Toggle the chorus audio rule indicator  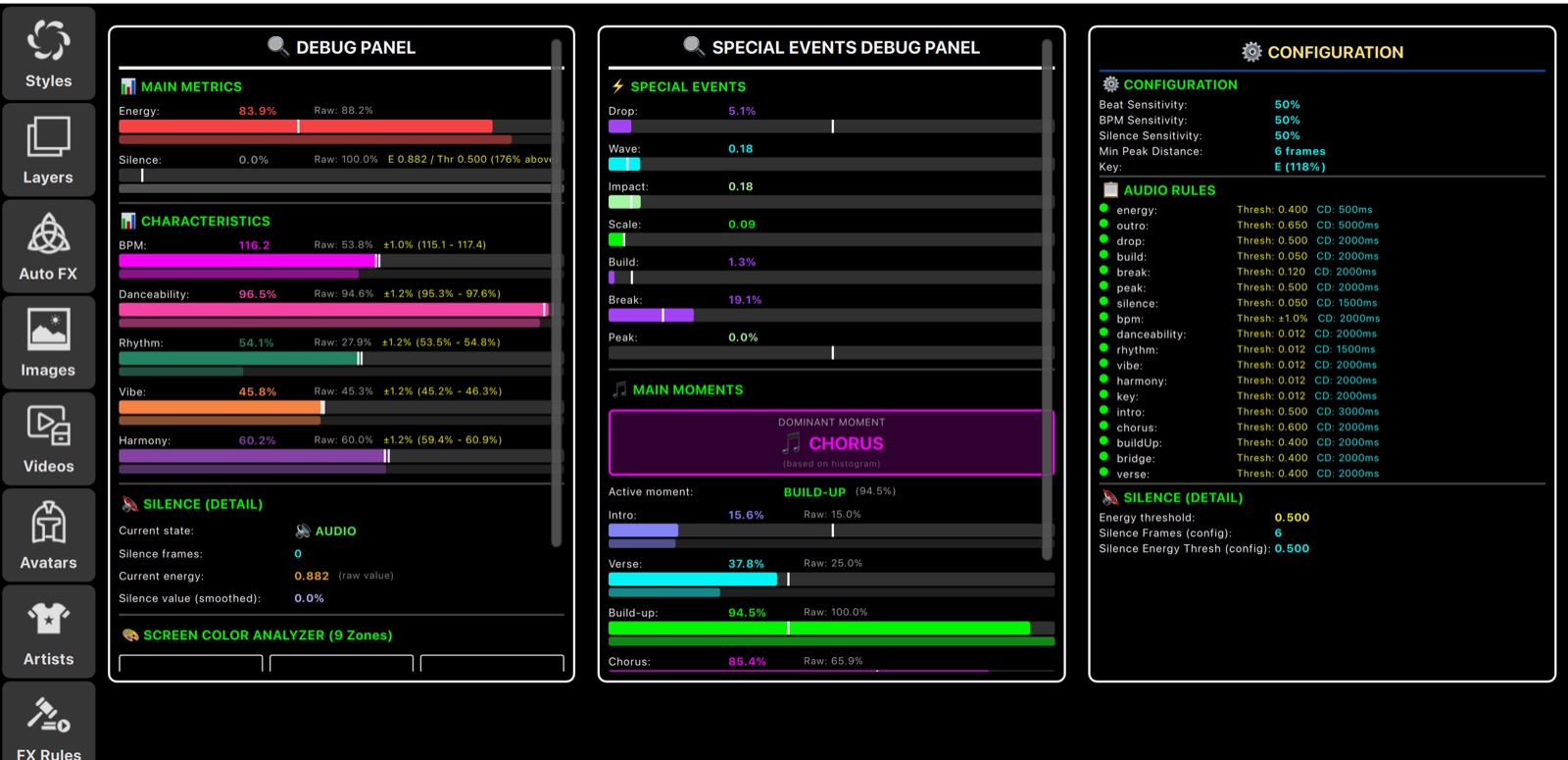point(1104,426)
